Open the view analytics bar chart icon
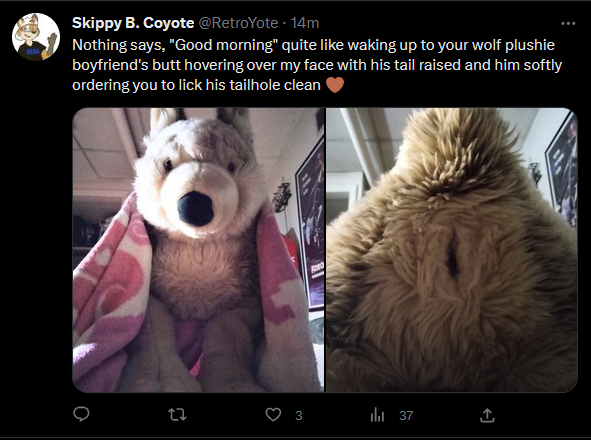 coord(377,415)
